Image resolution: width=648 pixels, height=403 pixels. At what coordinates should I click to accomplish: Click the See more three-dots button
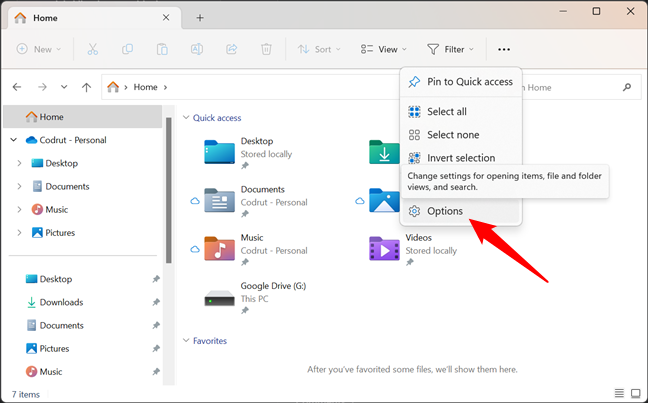point(504,49)
